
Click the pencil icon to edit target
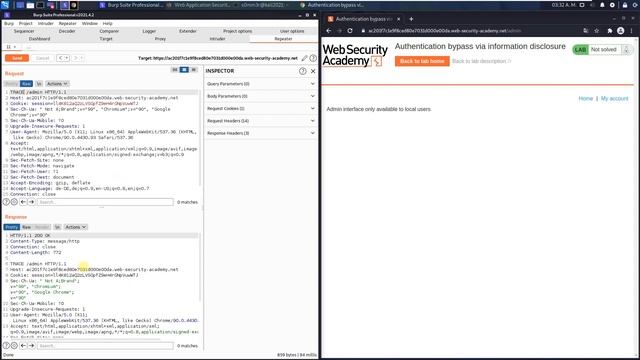click(304, 58)
